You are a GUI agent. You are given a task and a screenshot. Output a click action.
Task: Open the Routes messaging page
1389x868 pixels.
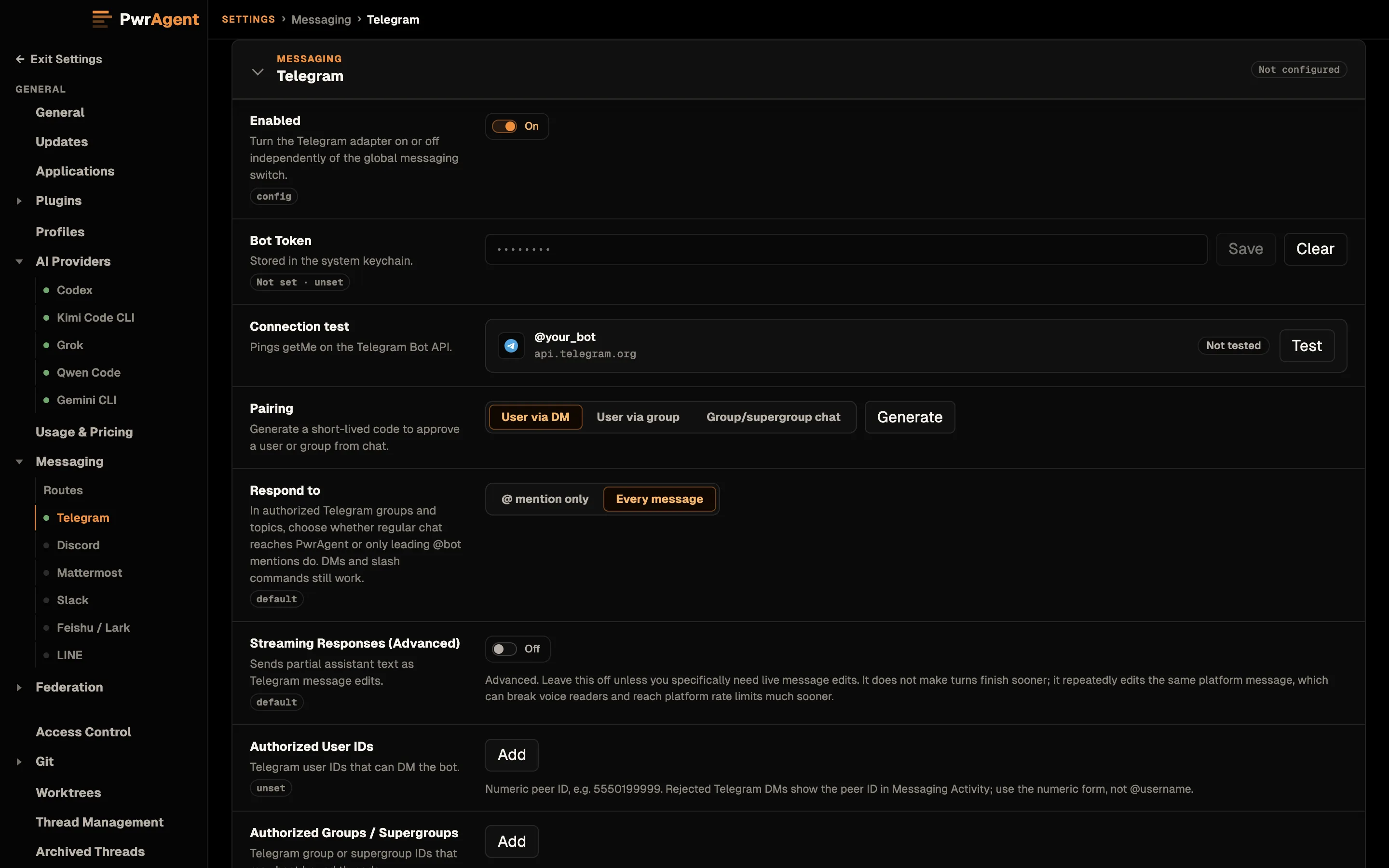click(x=63, y=490)
